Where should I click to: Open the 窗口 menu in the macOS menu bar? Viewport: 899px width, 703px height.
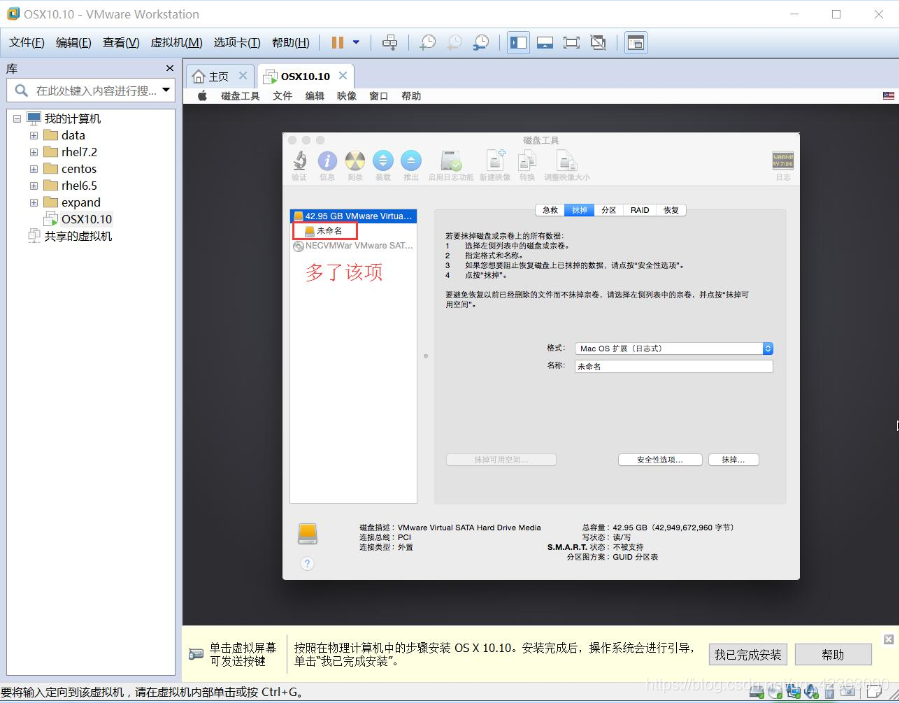point(378,96)
